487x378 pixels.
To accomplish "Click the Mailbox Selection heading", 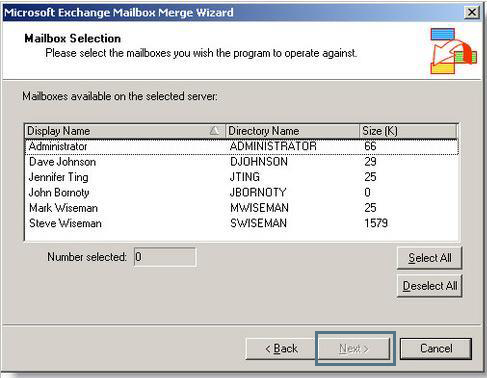I will pyautogui.click(x=72, y=38).
